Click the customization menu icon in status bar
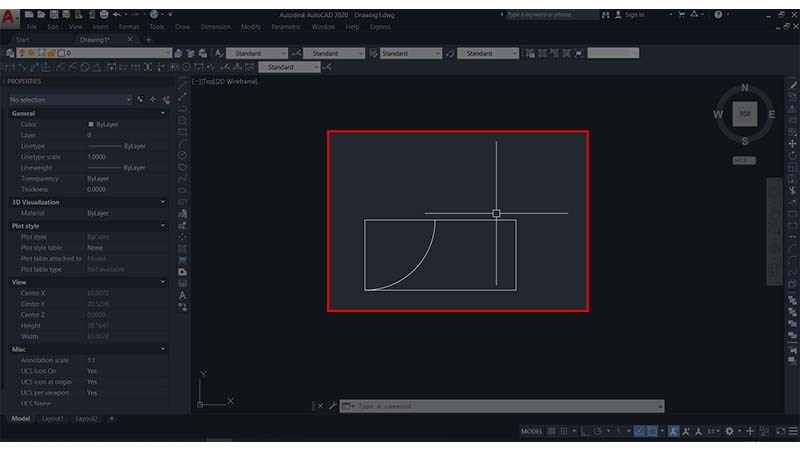Image resolution: width=800 pixels, height=450 pixels. click(x=792, y=431)
